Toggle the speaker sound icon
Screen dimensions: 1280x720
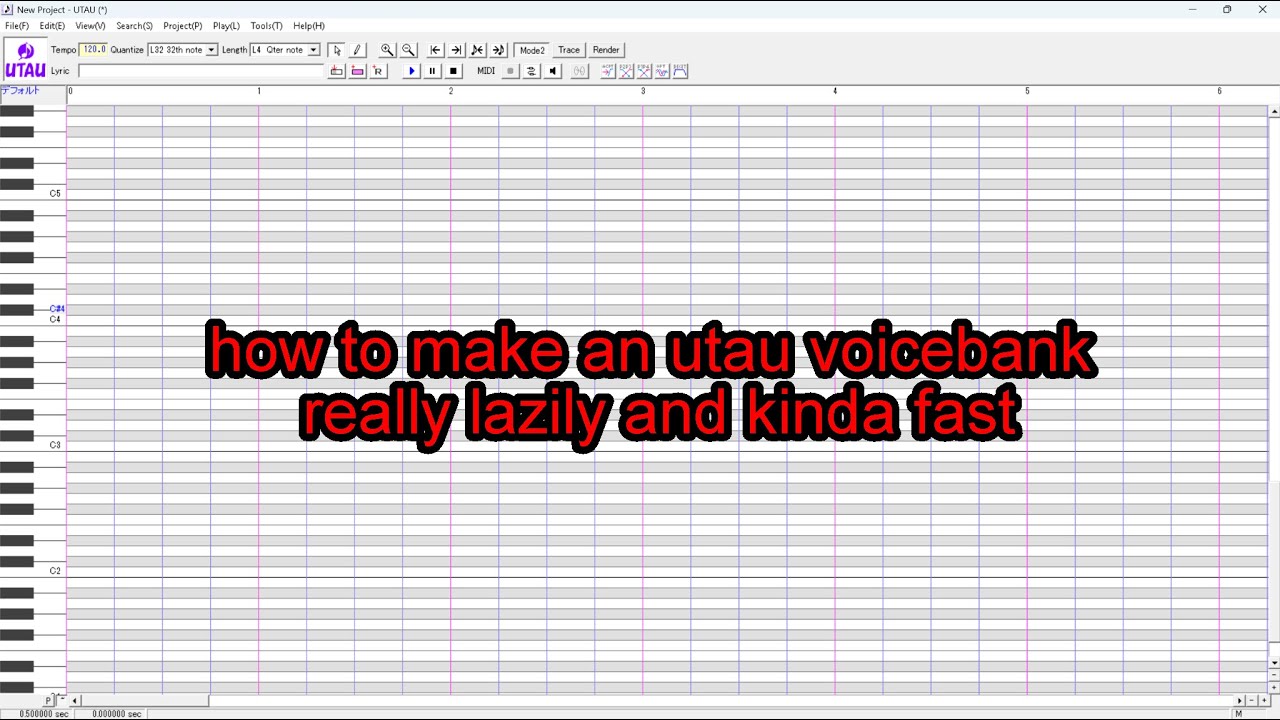tap(552, 71)
